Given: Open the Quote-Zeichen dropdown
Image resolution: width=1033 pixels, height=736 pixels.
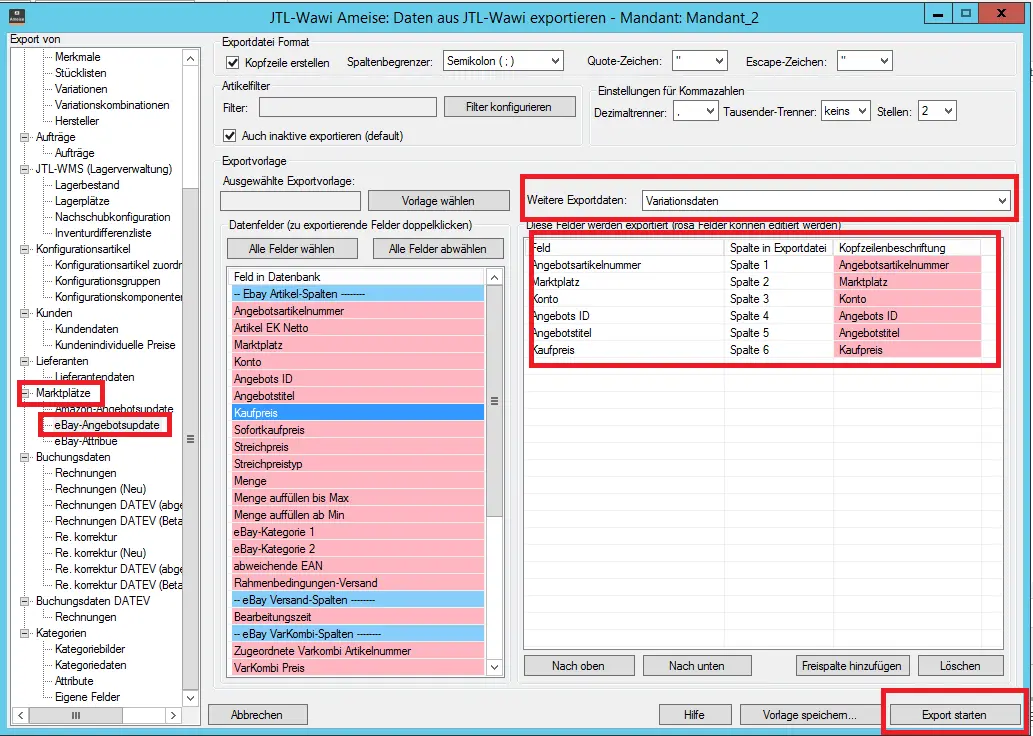Looking at the screenshot, I should (x=699, y=61).
